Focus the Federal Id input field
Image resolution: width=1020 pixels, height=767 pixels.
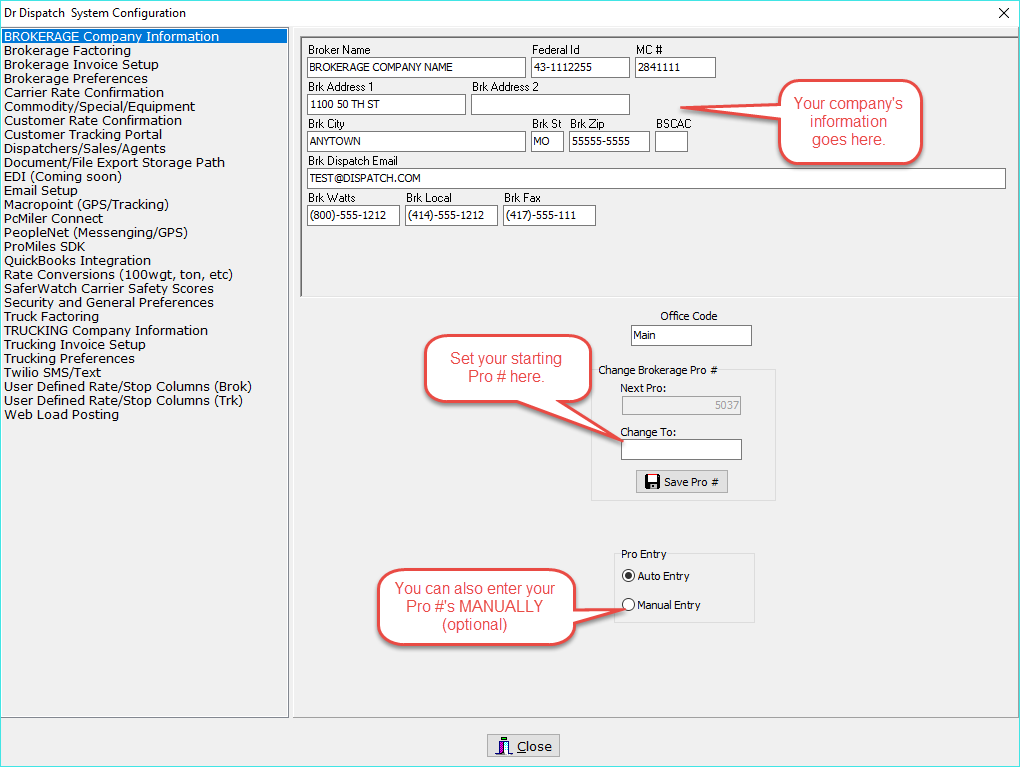point(580,67)
